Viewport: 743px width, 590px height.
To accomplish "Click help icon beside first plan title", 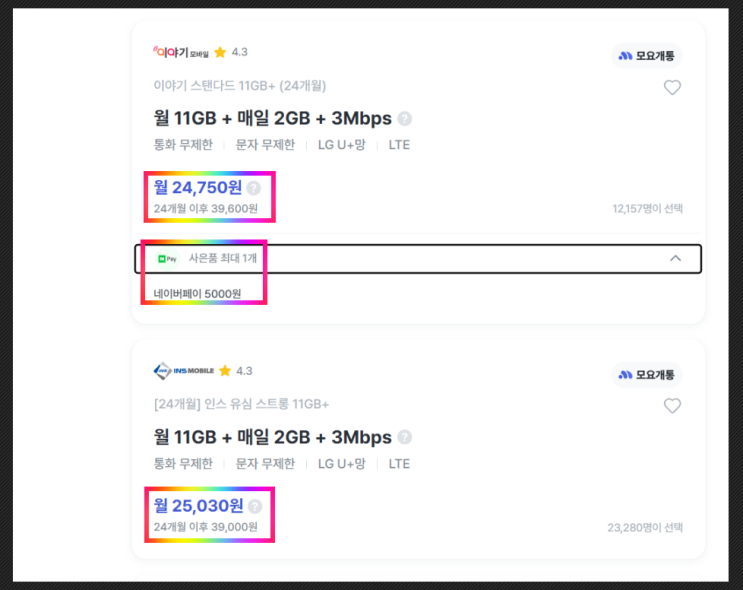I will (x=404, y=119).
